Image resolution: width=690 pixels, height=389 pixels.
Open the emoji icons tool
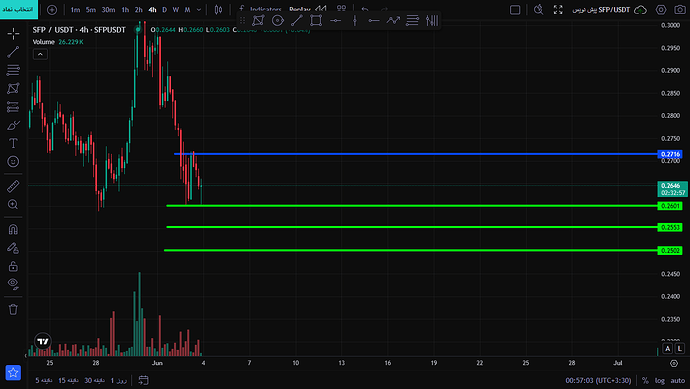coord(13,161)
